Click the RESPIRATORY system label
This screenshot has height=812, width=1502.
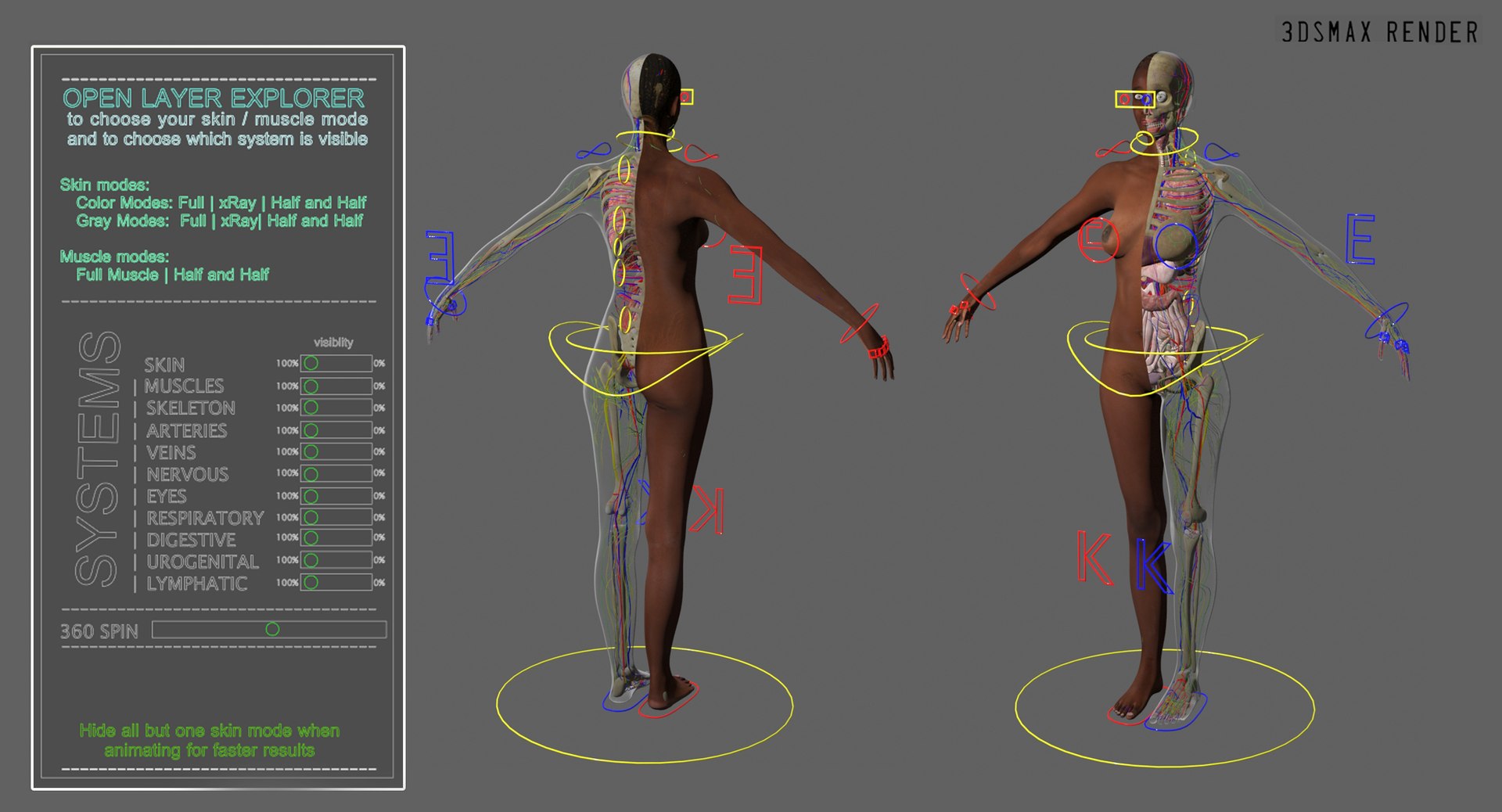click(x=205, y=518)
